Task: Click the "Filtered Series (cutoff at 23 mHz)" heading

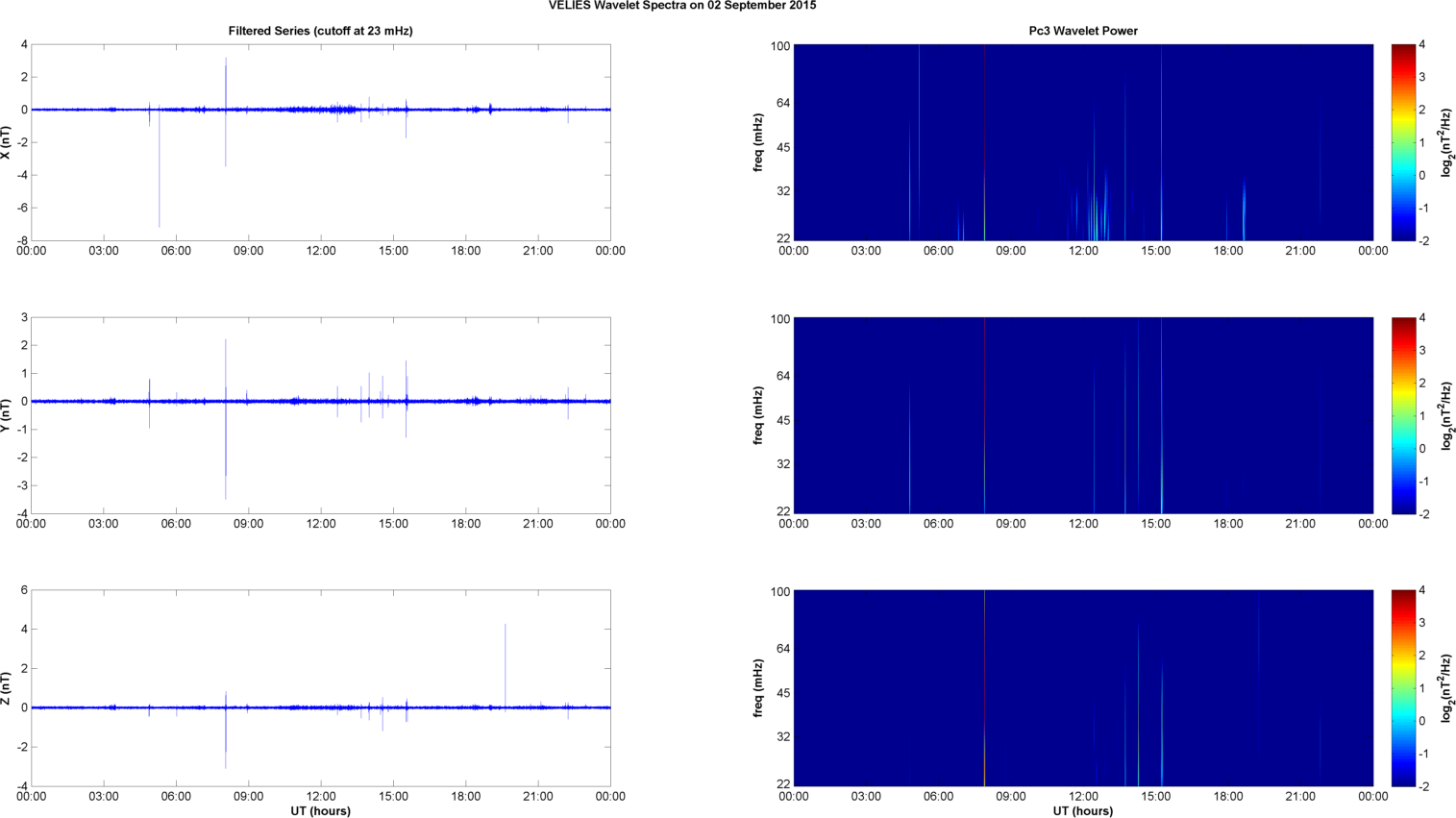Action: click(320, 31)
